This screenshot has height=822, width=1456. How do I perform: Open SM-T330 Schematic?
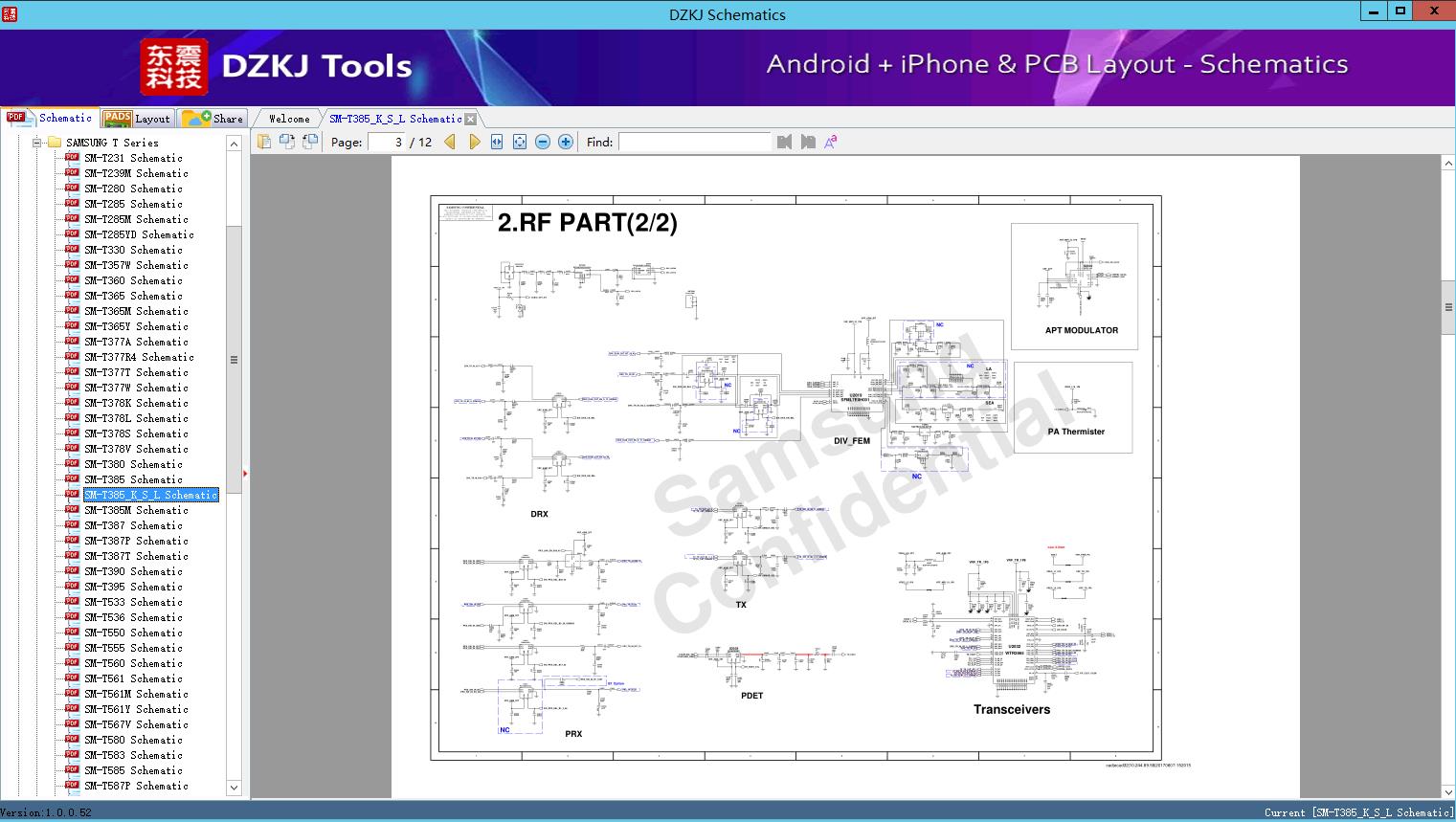(x=133, y=250)
